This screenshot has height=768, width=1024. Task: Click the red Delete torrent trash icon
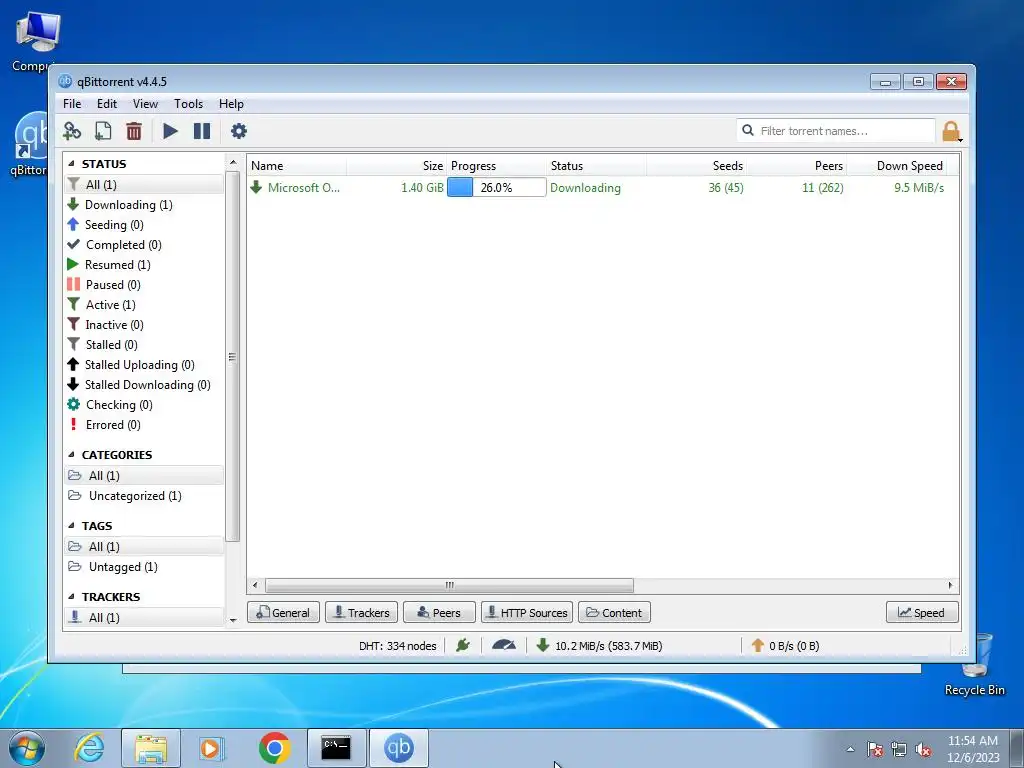[x=134, y=131]
